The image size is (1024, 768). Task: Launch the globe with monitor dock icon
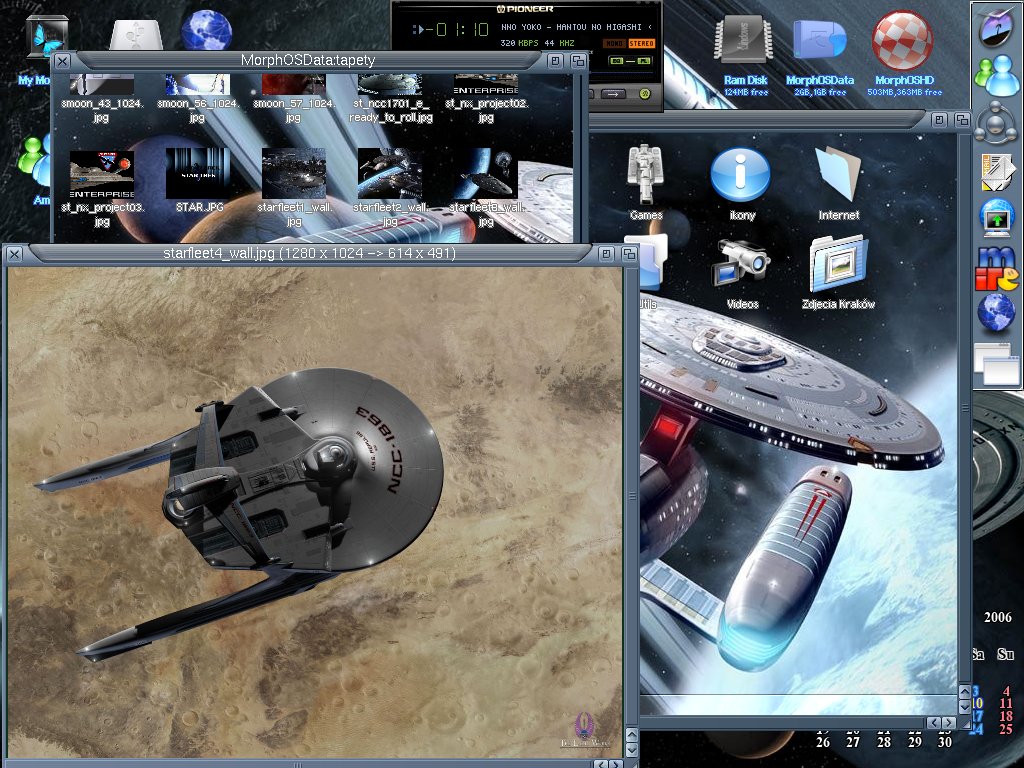[997, 217]
